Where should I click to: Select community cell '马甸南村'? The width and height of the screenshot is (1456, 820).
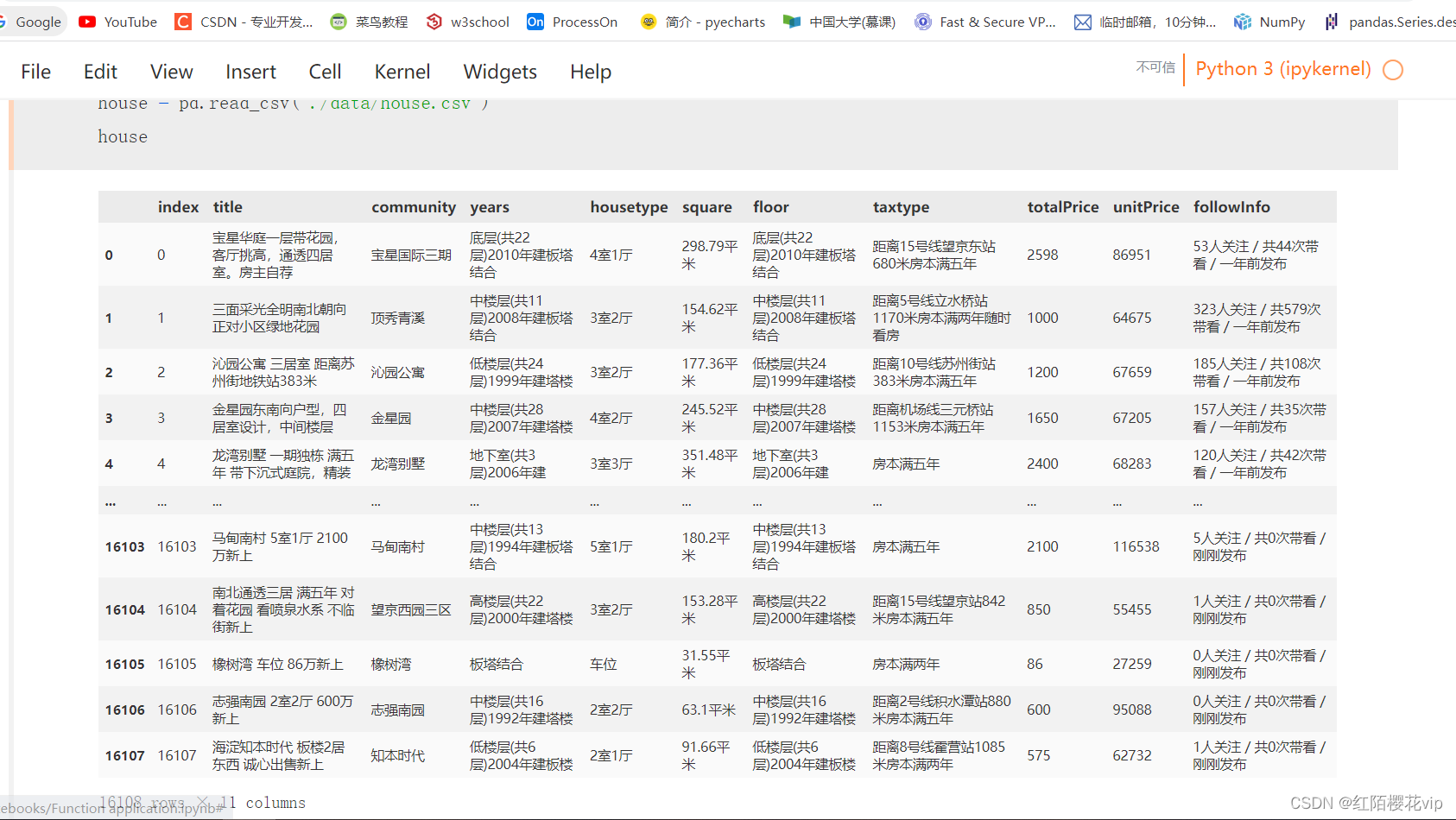tap(398, 546)
